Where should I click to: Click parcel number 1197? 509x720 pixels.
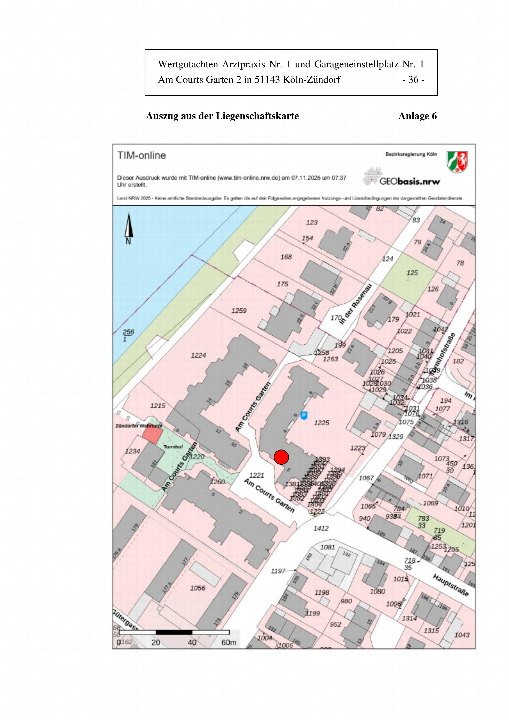278,571
